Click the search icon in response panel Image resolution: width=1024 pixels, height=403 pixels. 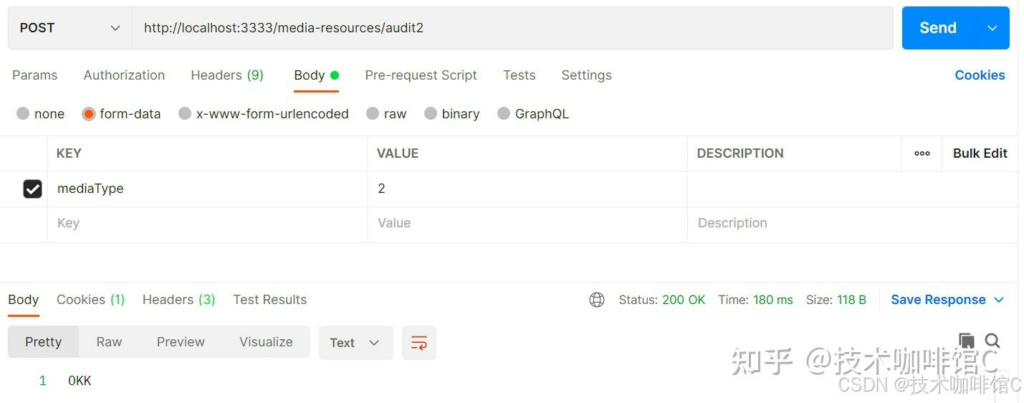point(992,341)
